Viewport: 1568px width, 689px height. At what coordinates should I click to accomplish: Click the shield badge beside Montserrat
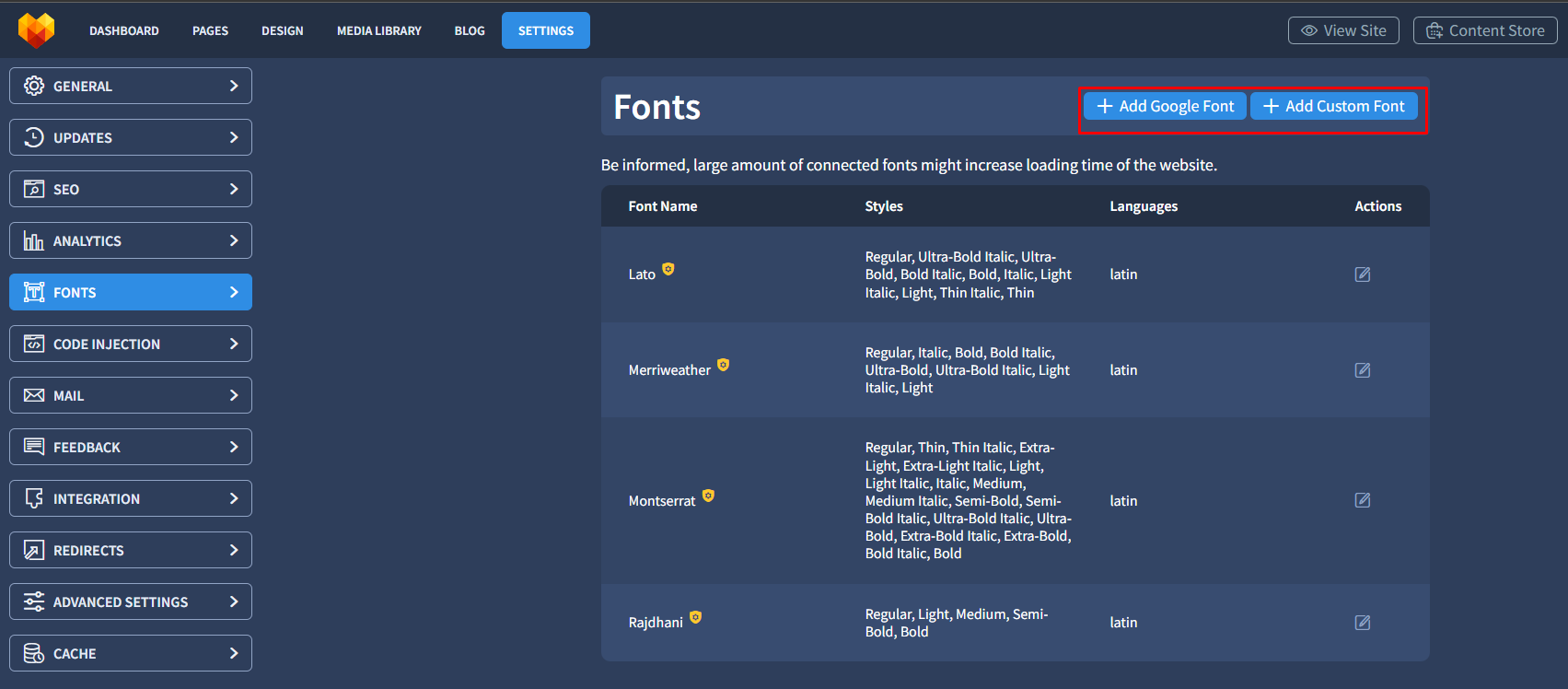pyautogui.click(x=708, y=496)
